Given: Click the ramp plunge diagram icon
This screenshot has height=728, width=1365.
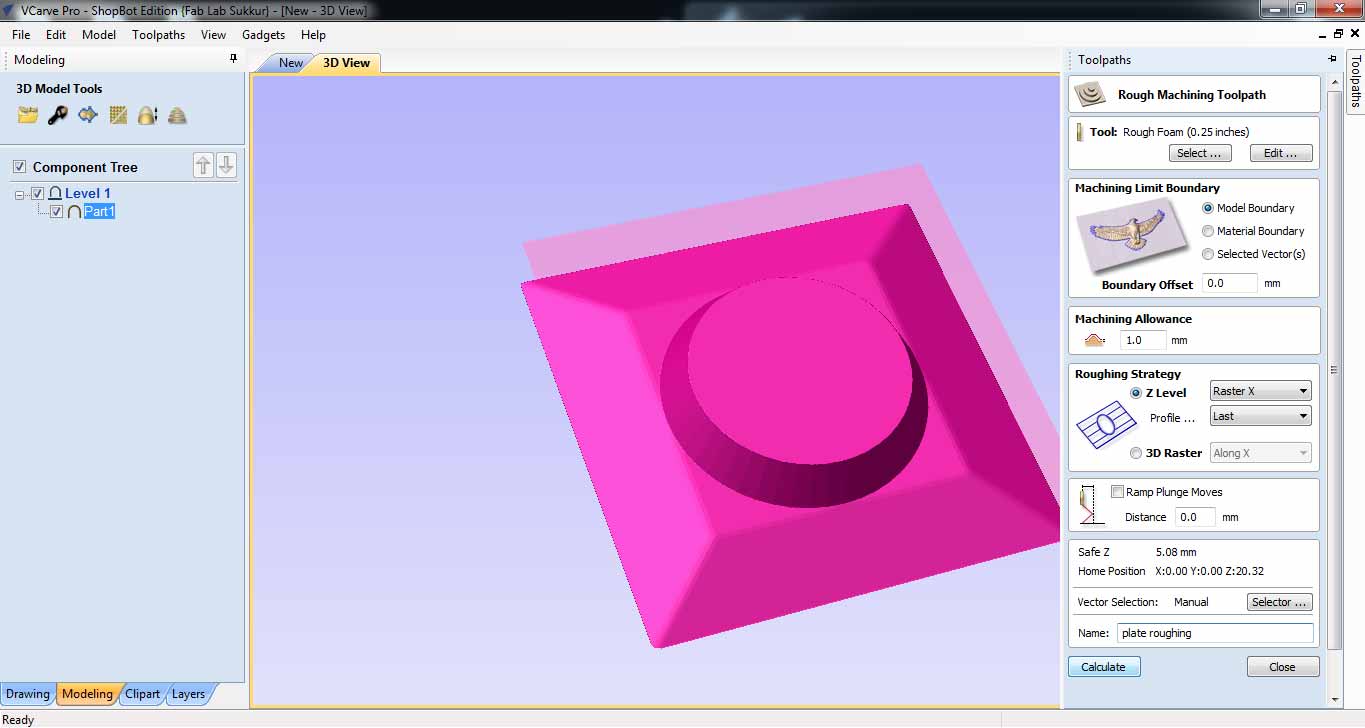Looking at the screenshot, I should 1090,505.
